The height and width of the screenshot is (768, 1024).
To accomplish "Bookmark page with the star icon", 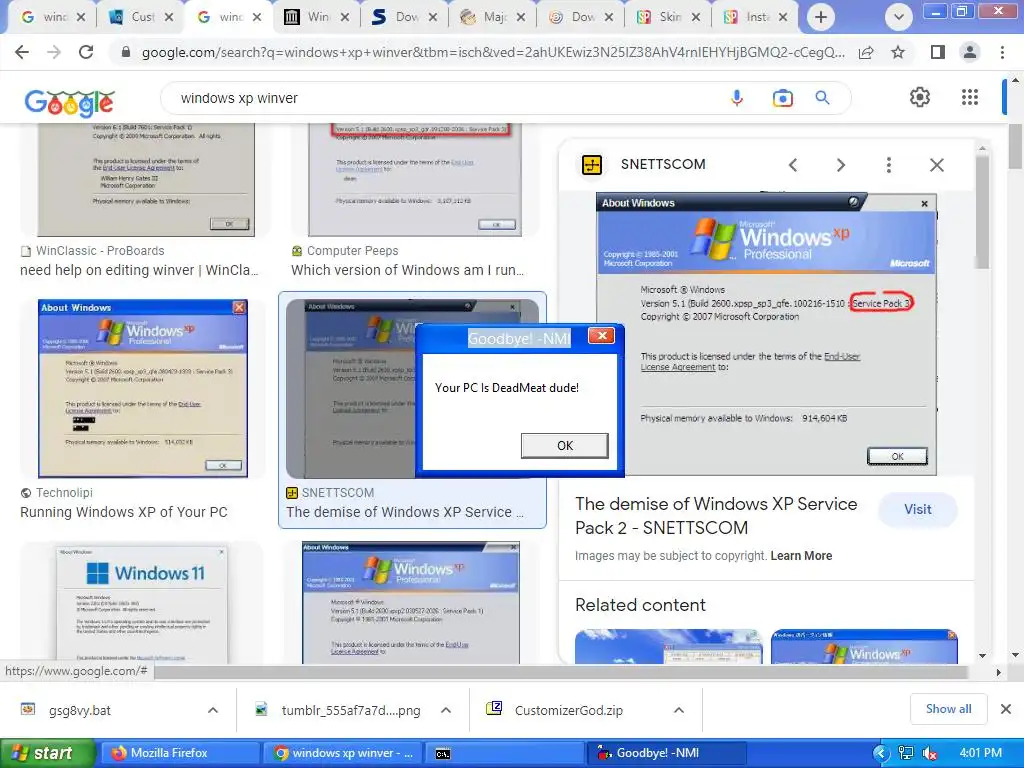I will (x=898, y=52).
